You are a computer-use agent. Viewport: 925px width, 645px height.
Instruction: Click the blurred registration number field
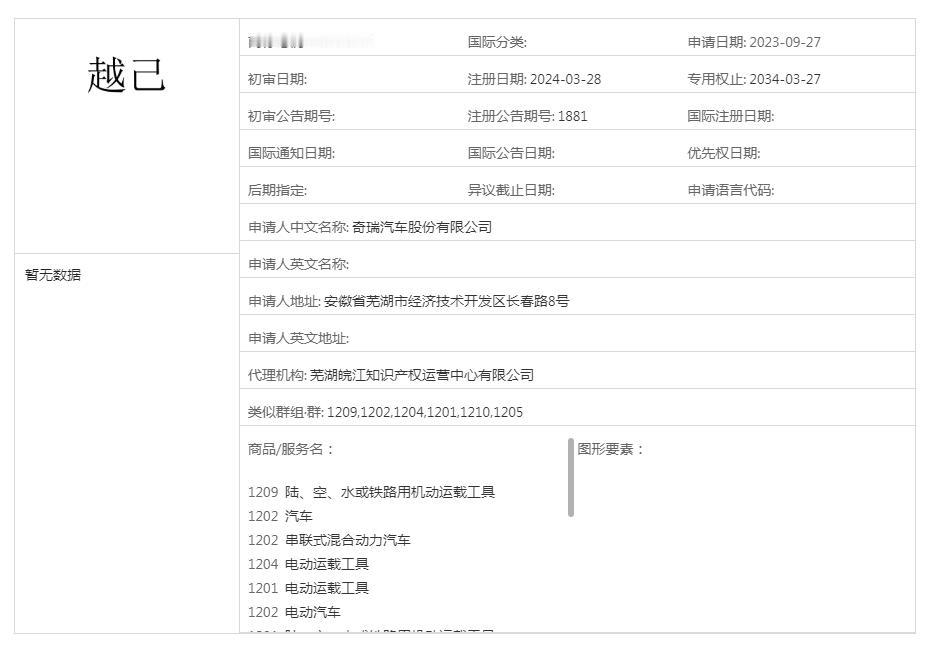pyautogui.click(x=311, y=42)
